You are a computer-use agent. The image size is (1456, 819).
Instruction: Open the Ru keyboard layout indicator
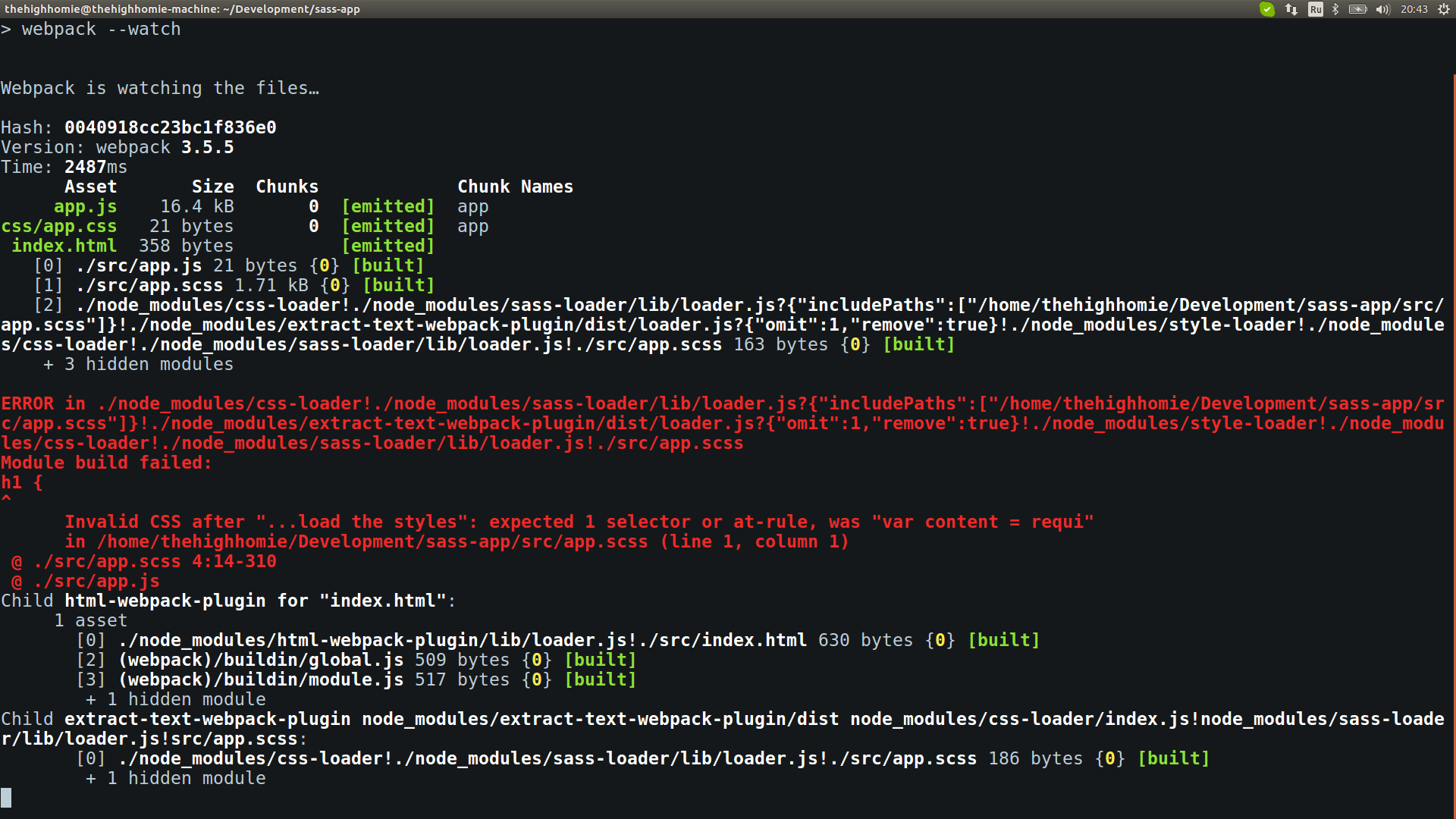[1316, 9]
